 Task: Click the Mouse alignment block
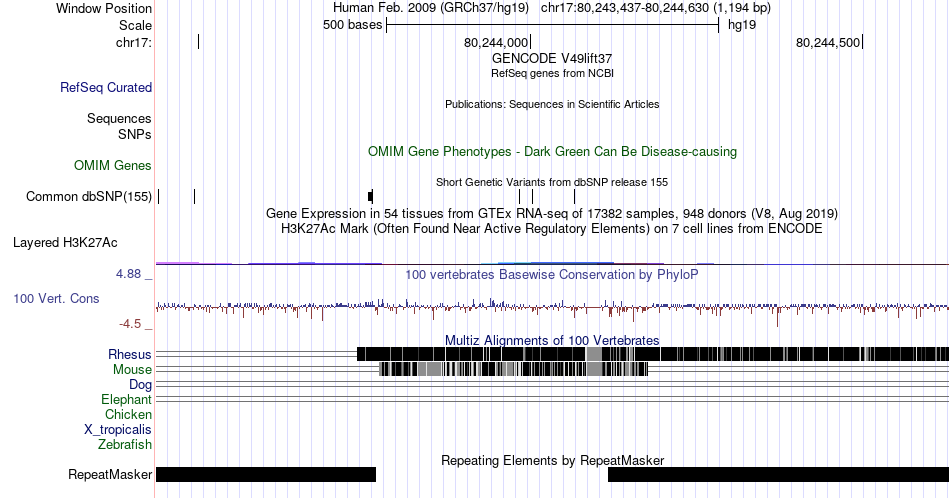click(514, 369)
